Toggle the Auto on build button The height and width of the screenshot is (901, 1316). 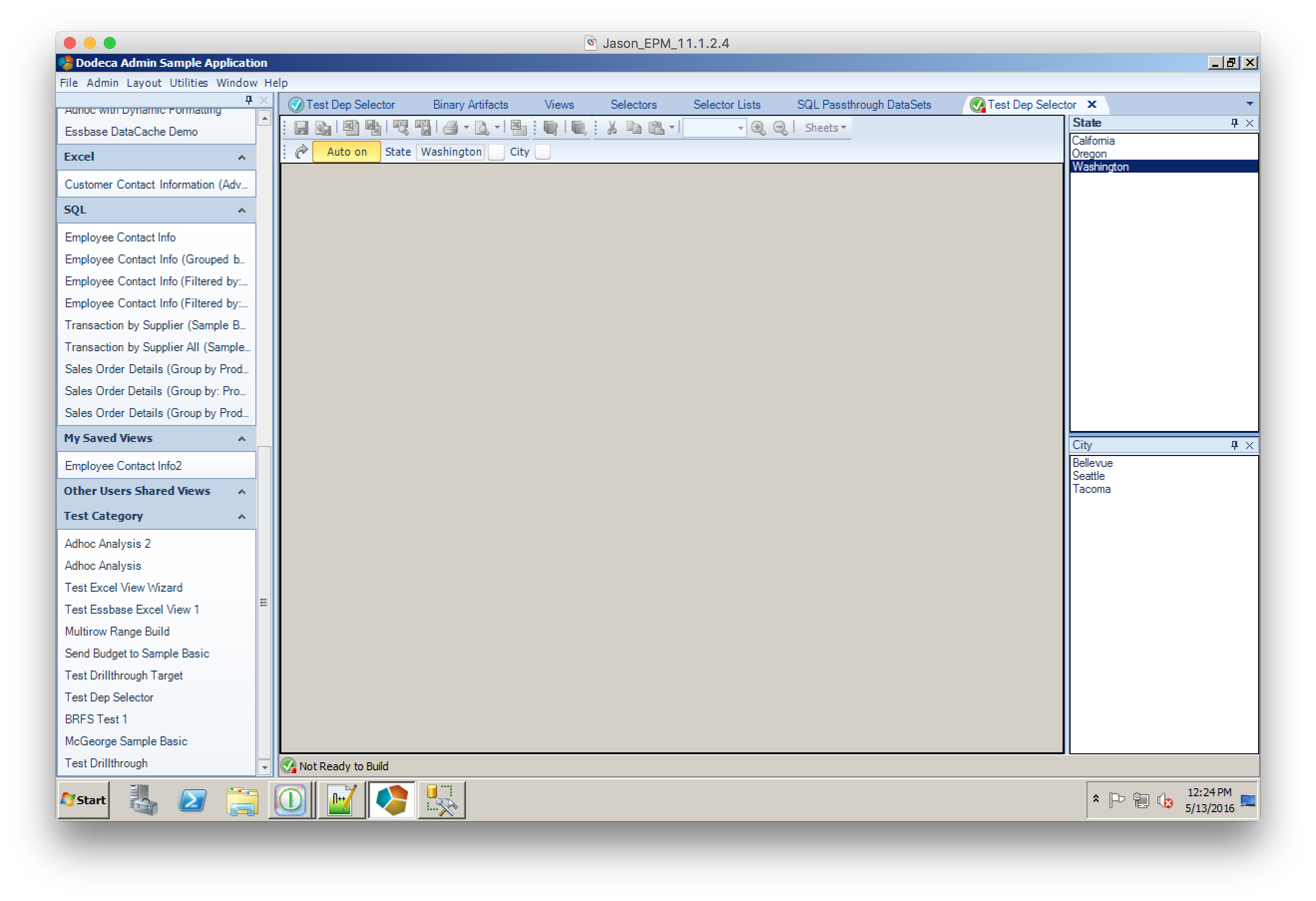(x=347, y=152)
